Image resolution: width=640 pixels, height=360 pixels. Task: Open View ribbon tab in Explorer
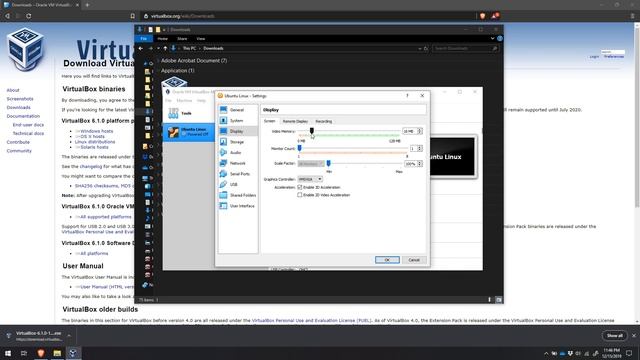point(200,38)
